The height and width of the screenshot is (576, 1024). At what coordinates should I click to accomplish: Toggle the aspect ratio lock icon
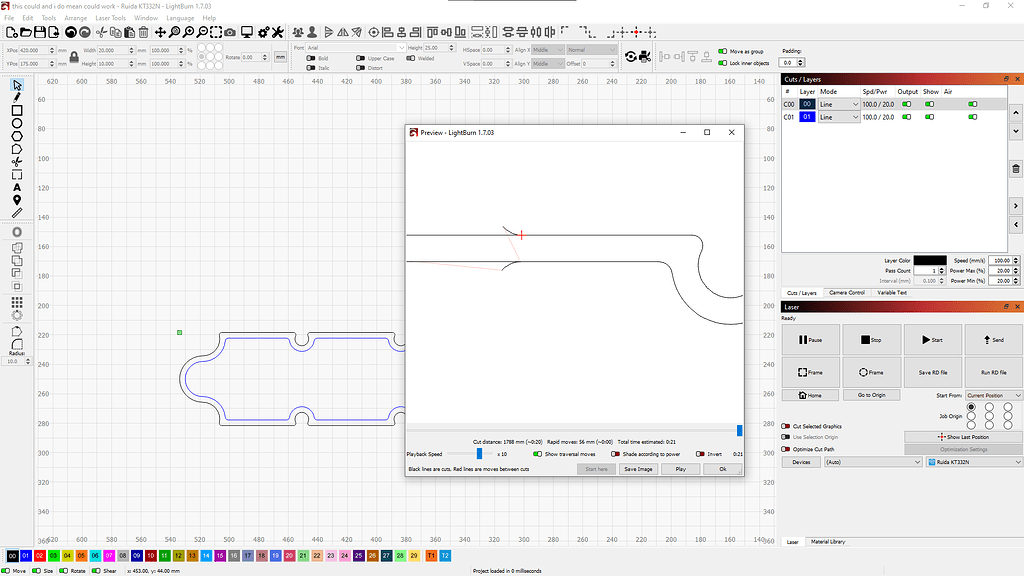[73, 56]
